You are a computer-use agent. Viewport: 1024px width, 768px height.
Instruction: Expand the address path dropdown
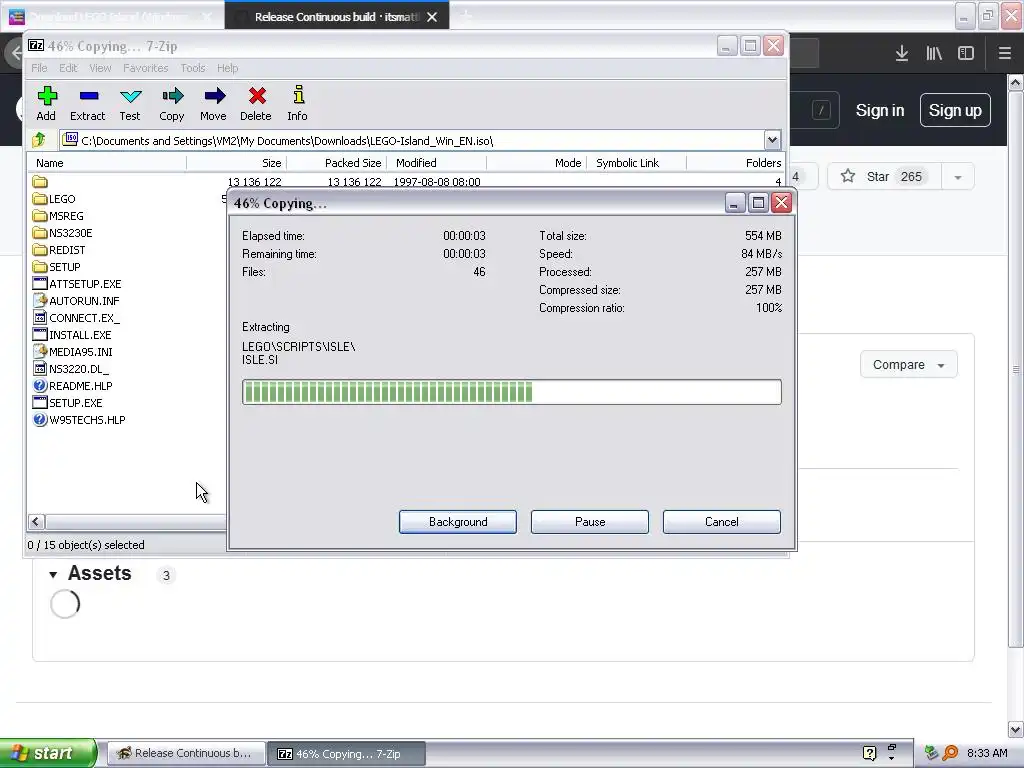point(772,140)
